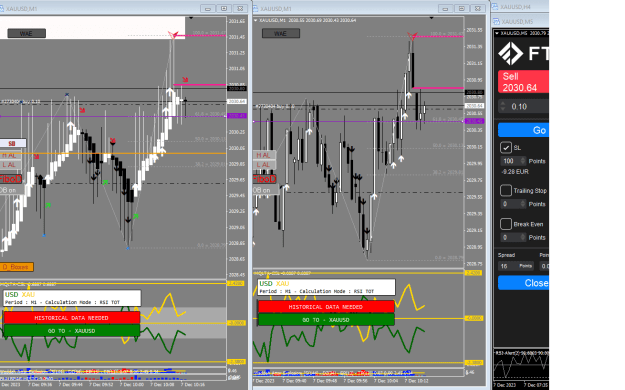The height and width of the screenshot is (390, 625).
Task: Toggle L AL alert in middle chart
Action: pos(264,165)
